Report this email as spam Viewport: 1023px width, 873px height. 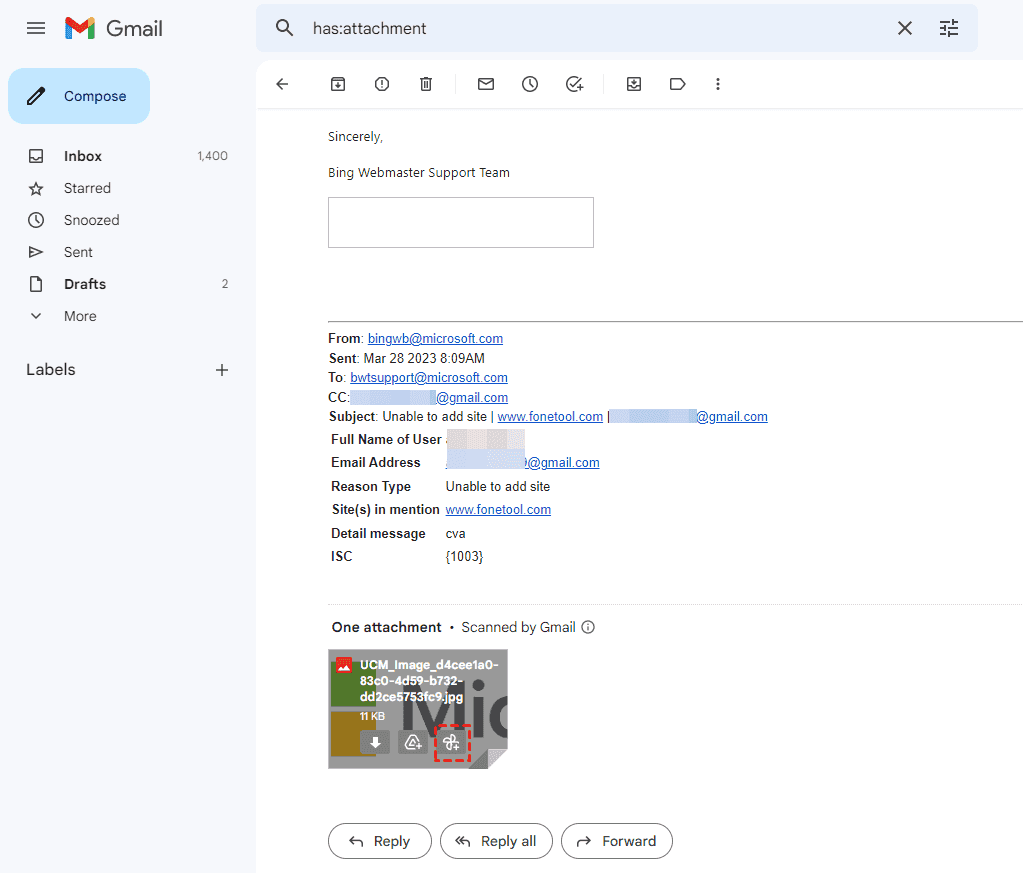tap(382, 84)
